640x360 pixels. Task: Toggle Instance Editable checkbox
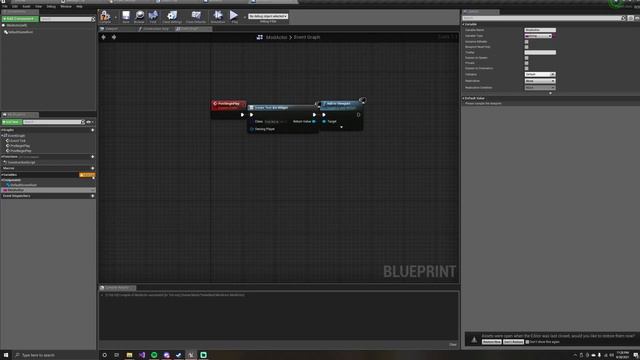click(527, 42)
